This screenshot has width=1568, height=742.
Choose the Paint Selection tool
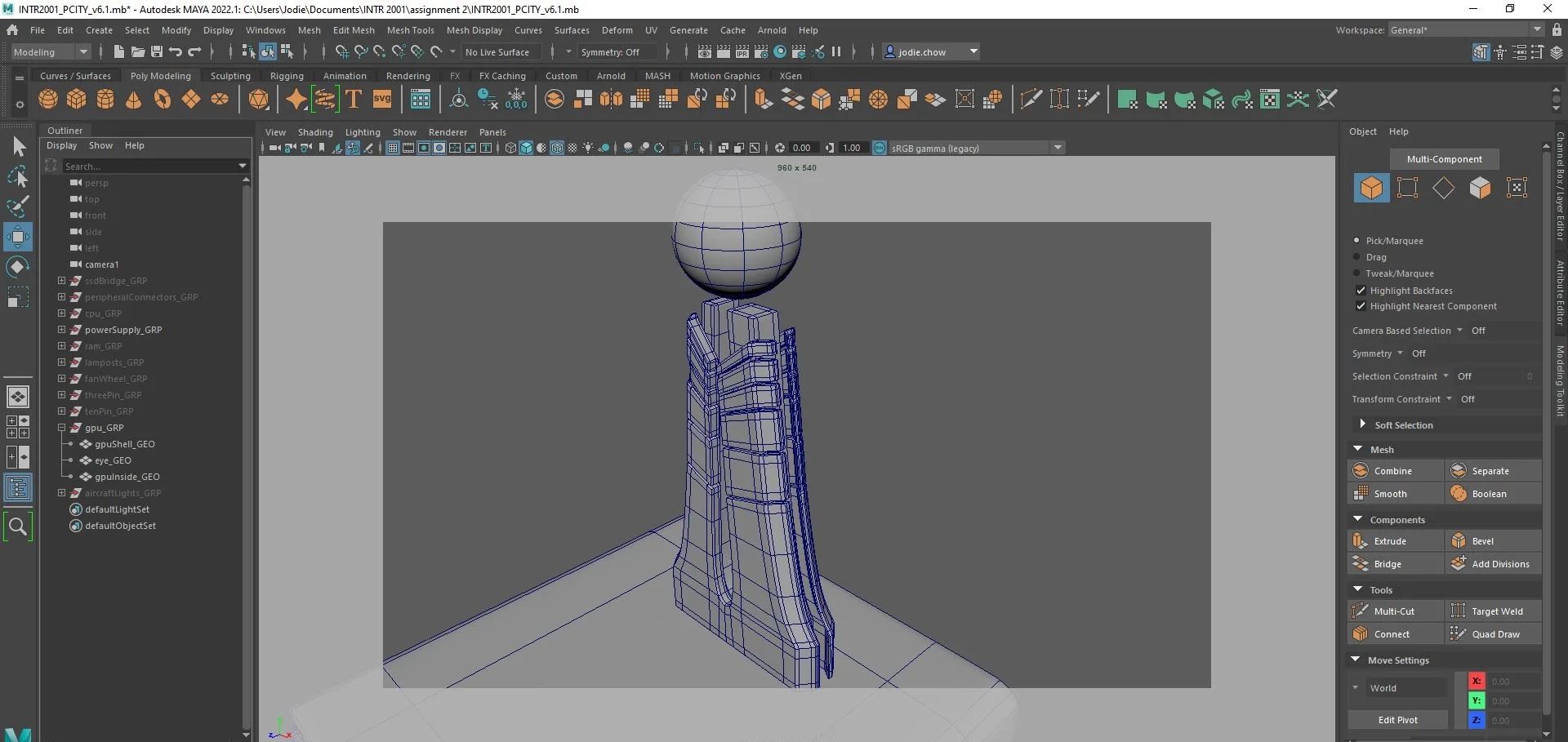point(18,206)
